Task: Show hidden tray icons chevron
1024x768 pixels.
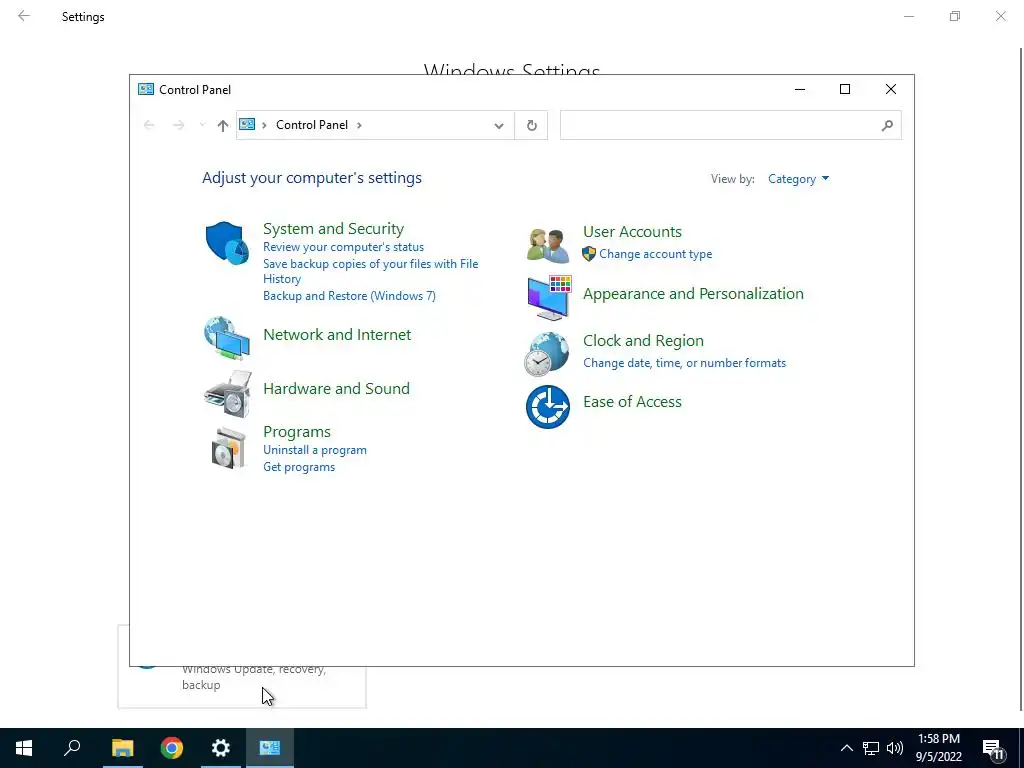Action: [846, 748]
